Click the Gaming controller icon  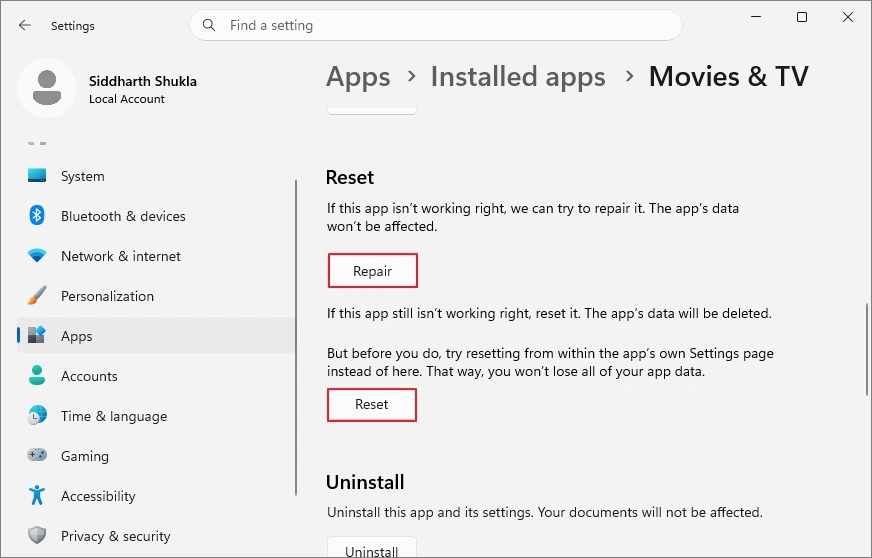(x=37, y=455)
